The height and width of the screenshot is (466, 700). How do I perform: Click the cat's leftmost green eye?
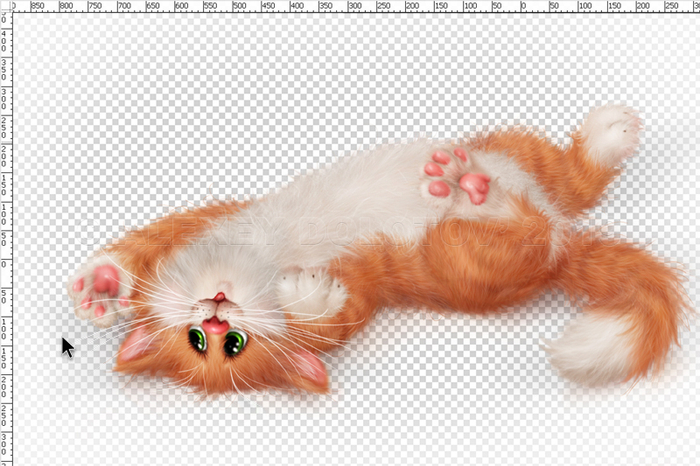[198, 340]
